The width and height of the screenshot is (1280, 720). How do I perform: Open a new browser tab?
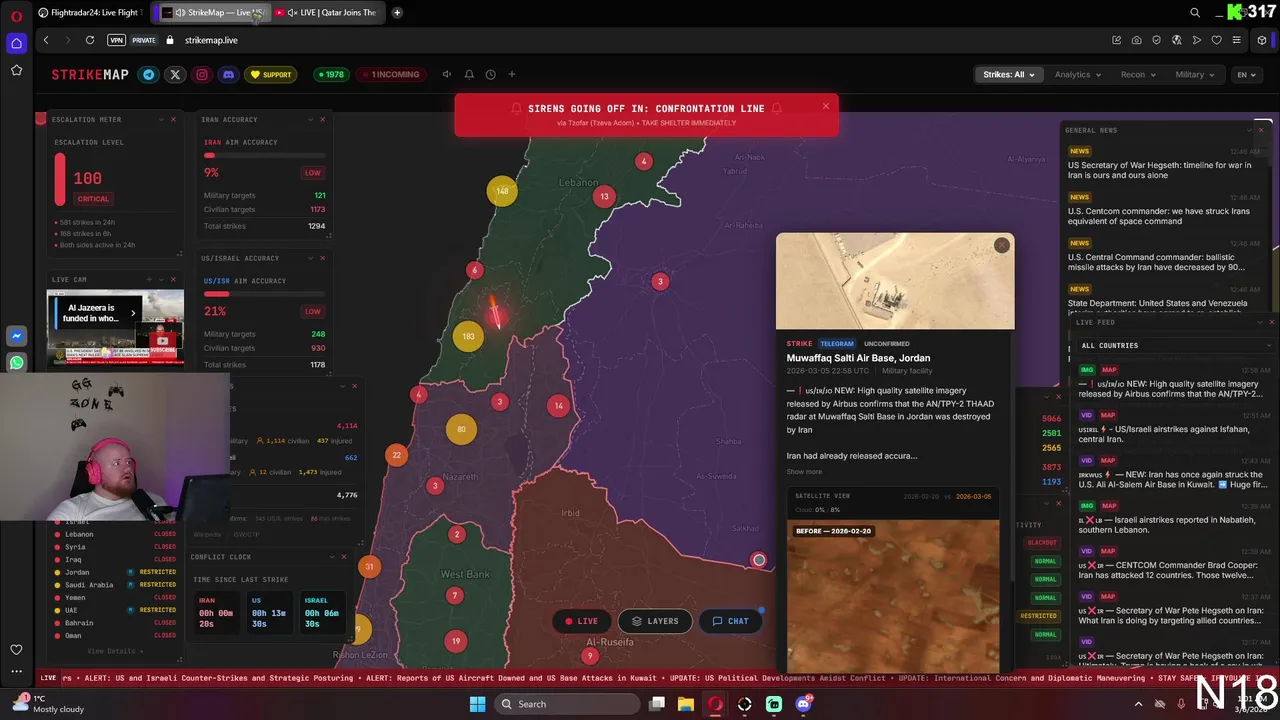point(397,13)
